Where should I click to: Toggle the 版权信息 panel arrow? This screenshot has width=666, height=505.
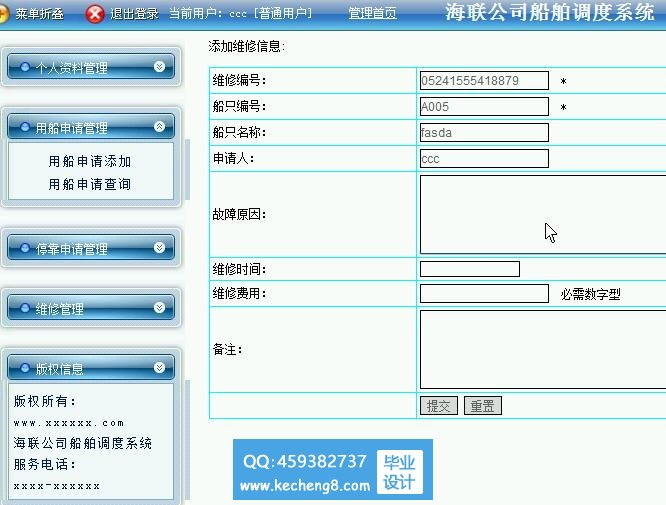(x=159, y=368)
